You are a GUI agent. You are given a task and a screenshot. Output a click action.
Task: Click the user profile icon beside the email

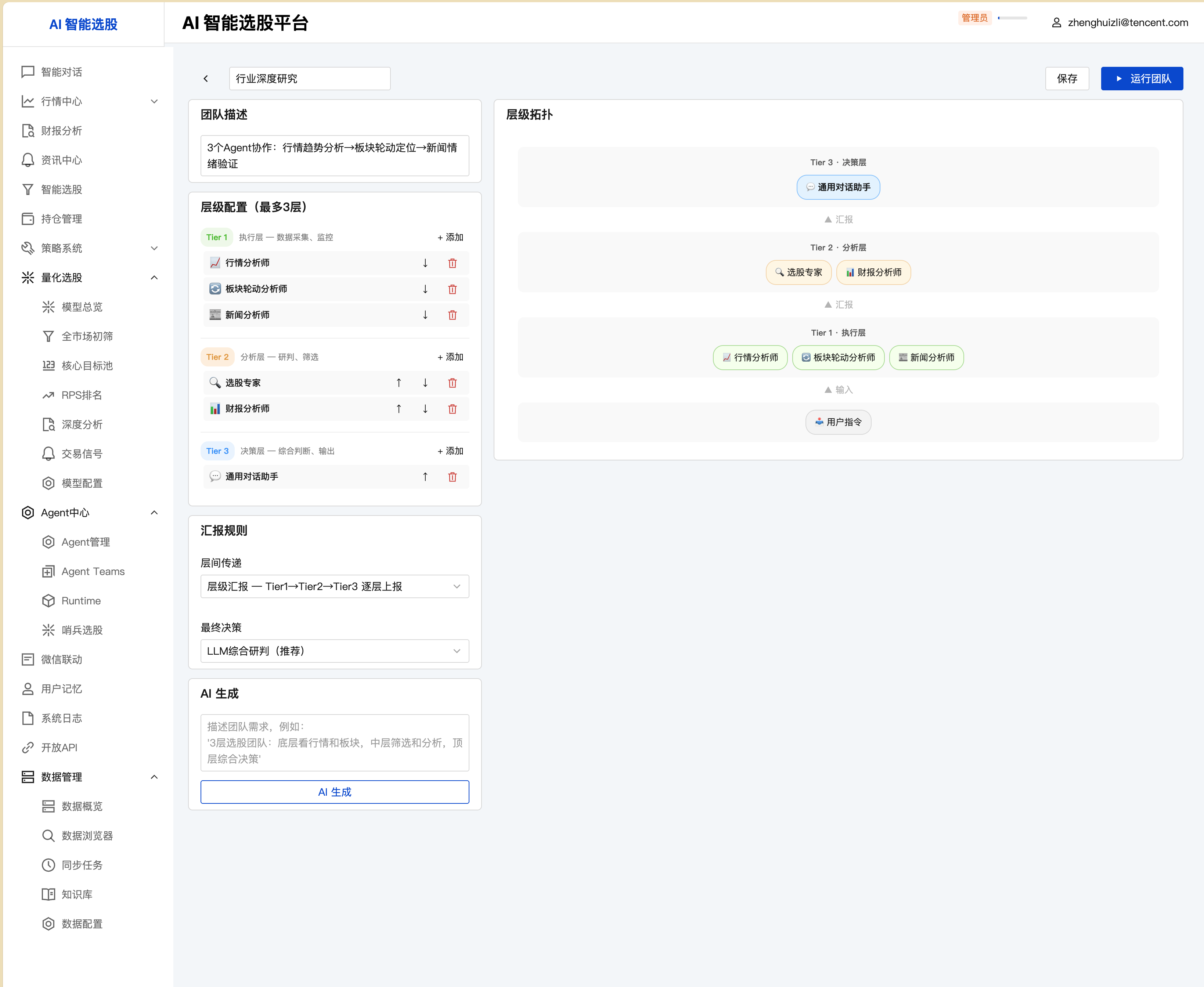[1056, 23]
